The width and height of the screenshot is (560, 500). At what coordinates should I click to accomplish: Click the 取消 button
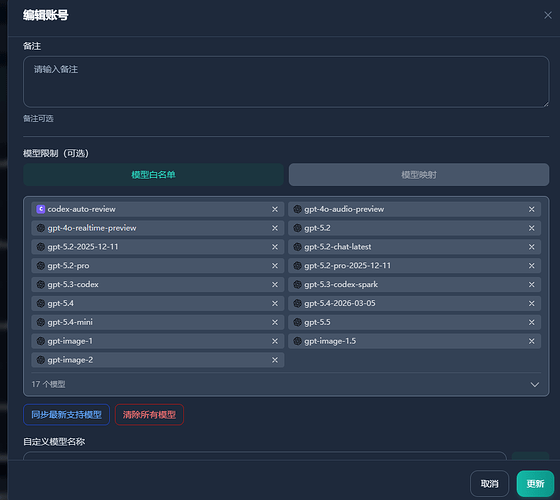[x=489, y=484]
